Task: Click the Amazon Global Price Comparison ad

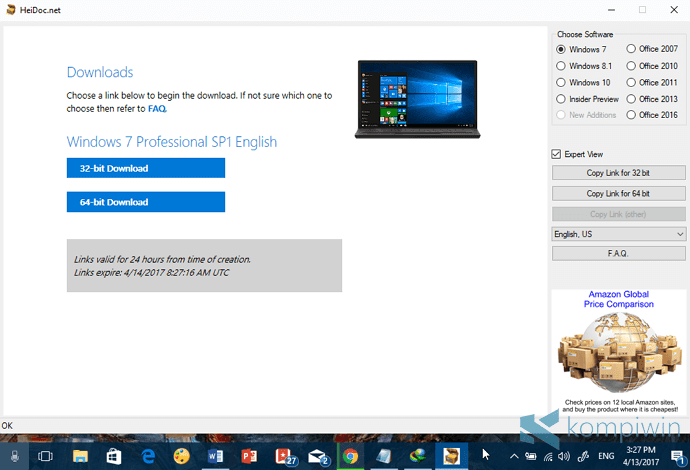Action: click(618, 352)
